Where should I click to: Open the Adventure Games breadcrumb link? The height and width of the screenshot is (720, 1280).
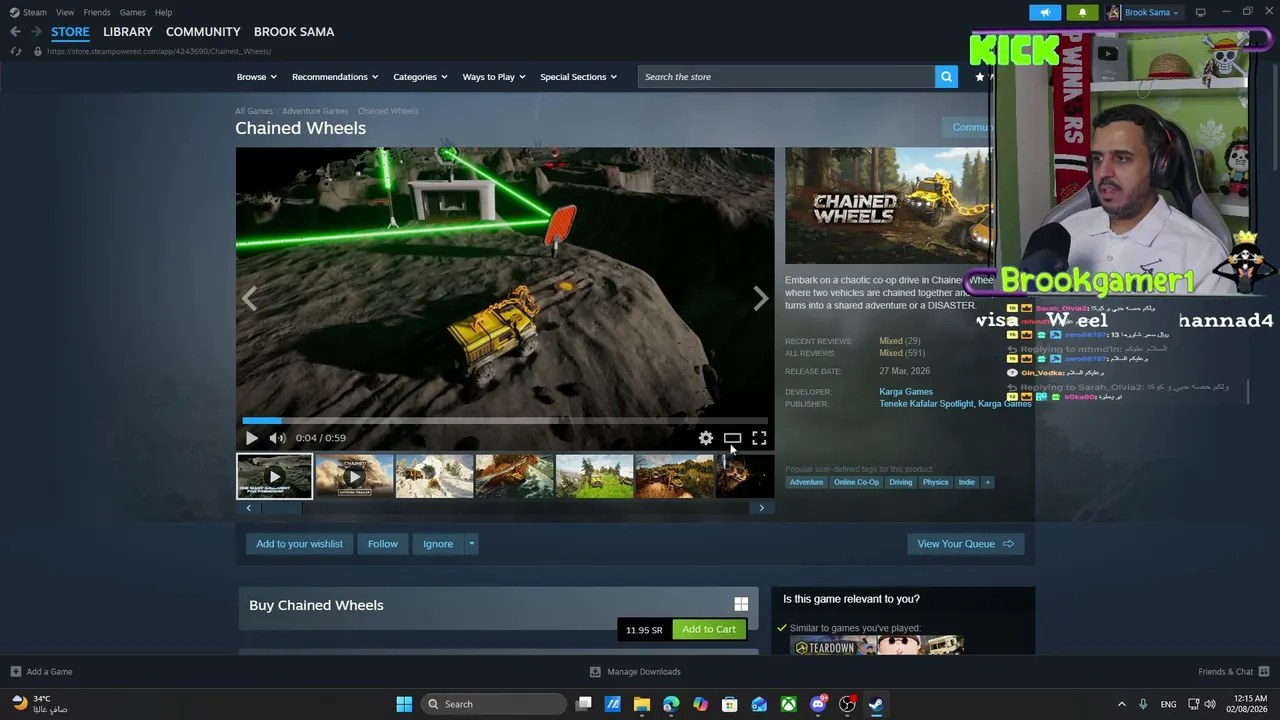pos(315,111)
